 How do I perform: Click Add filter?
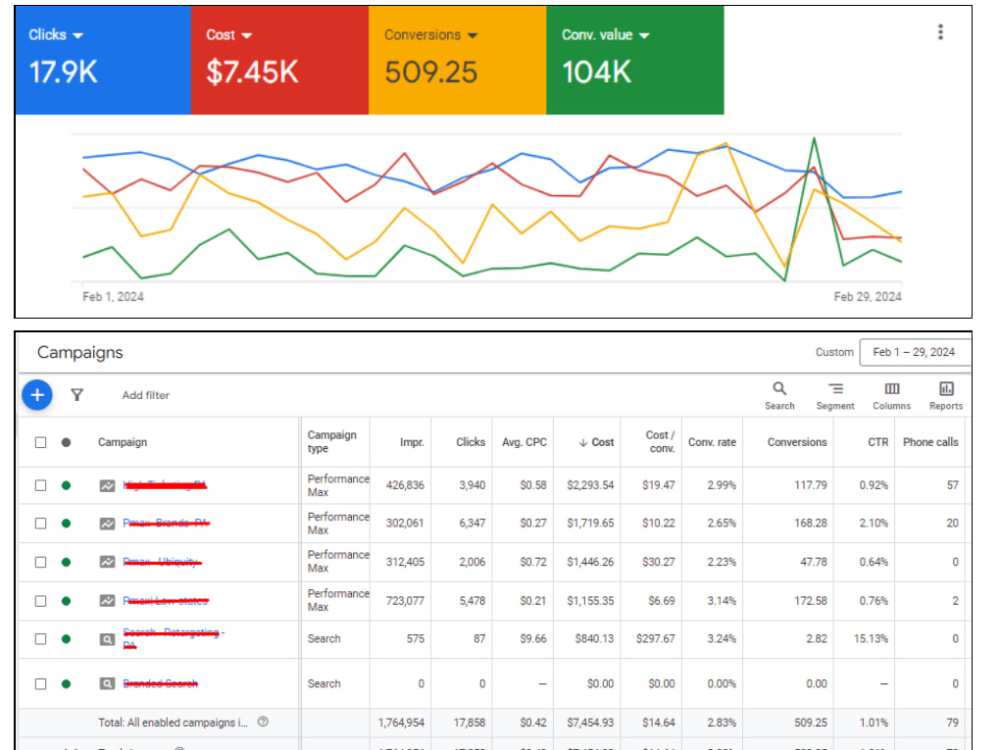click(145, 395)
